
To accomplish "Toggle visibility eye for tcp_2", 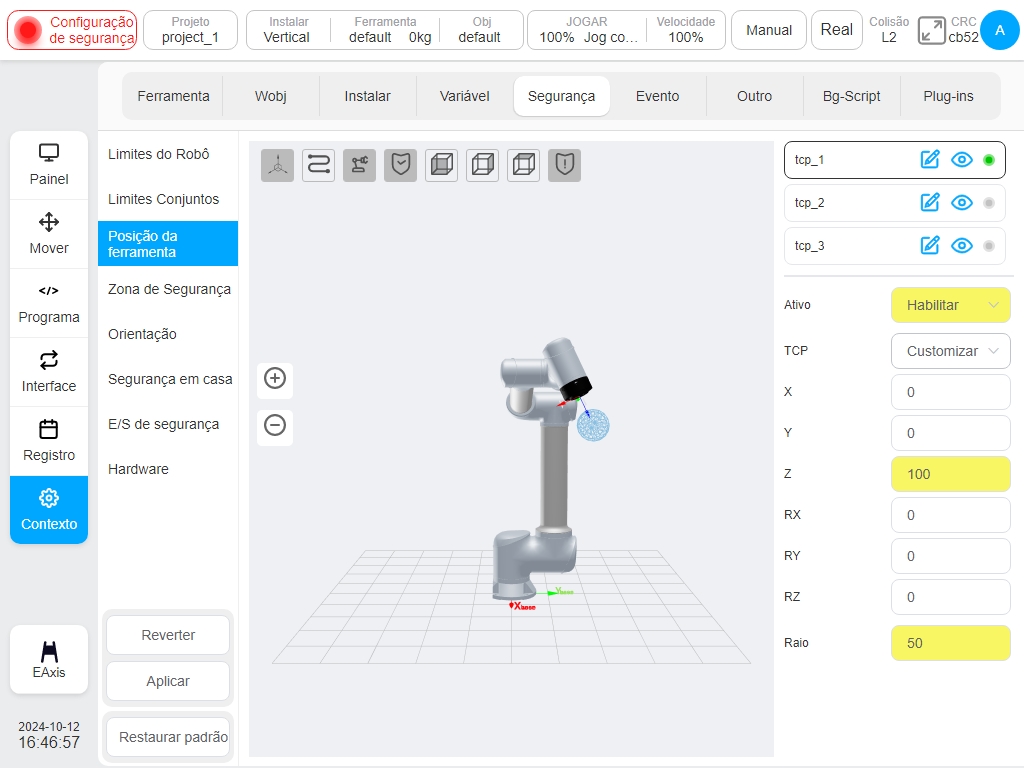I will (x=961, y=202).
